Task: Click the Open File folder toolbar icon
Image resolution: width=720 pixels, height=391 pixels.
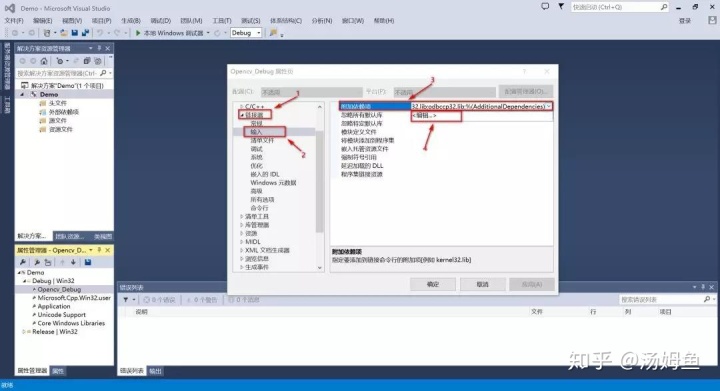Action: tap(64, 33)
